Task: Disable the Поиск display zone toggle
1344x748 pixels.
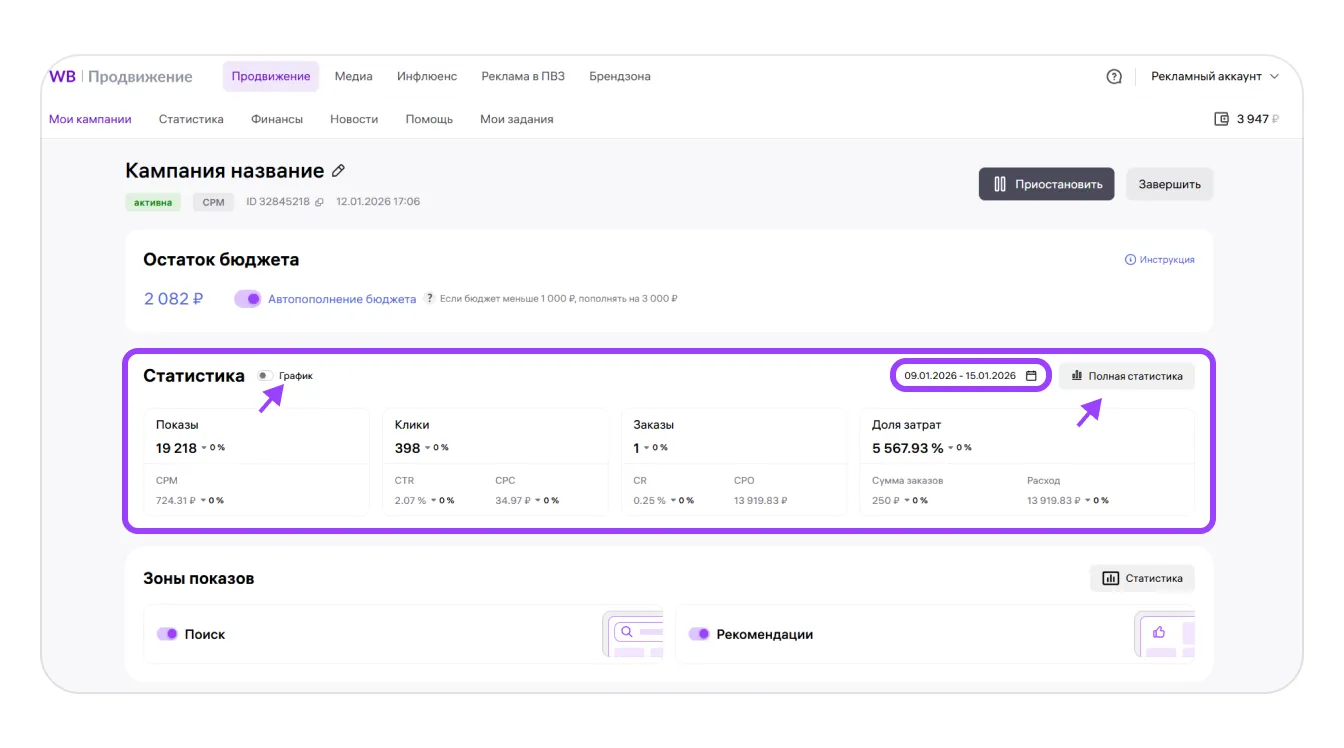Action: 167,634
